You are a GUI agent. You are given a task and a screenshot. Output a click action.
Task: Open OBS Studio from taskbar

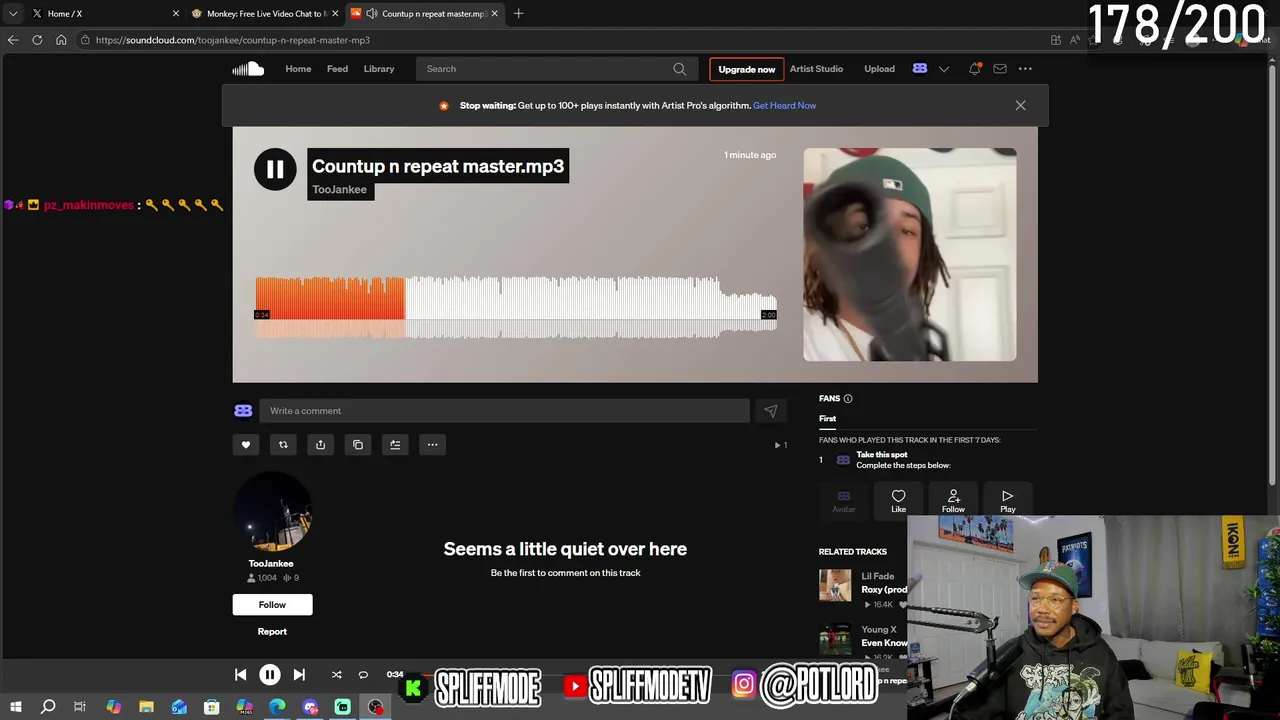pos(375,707)
